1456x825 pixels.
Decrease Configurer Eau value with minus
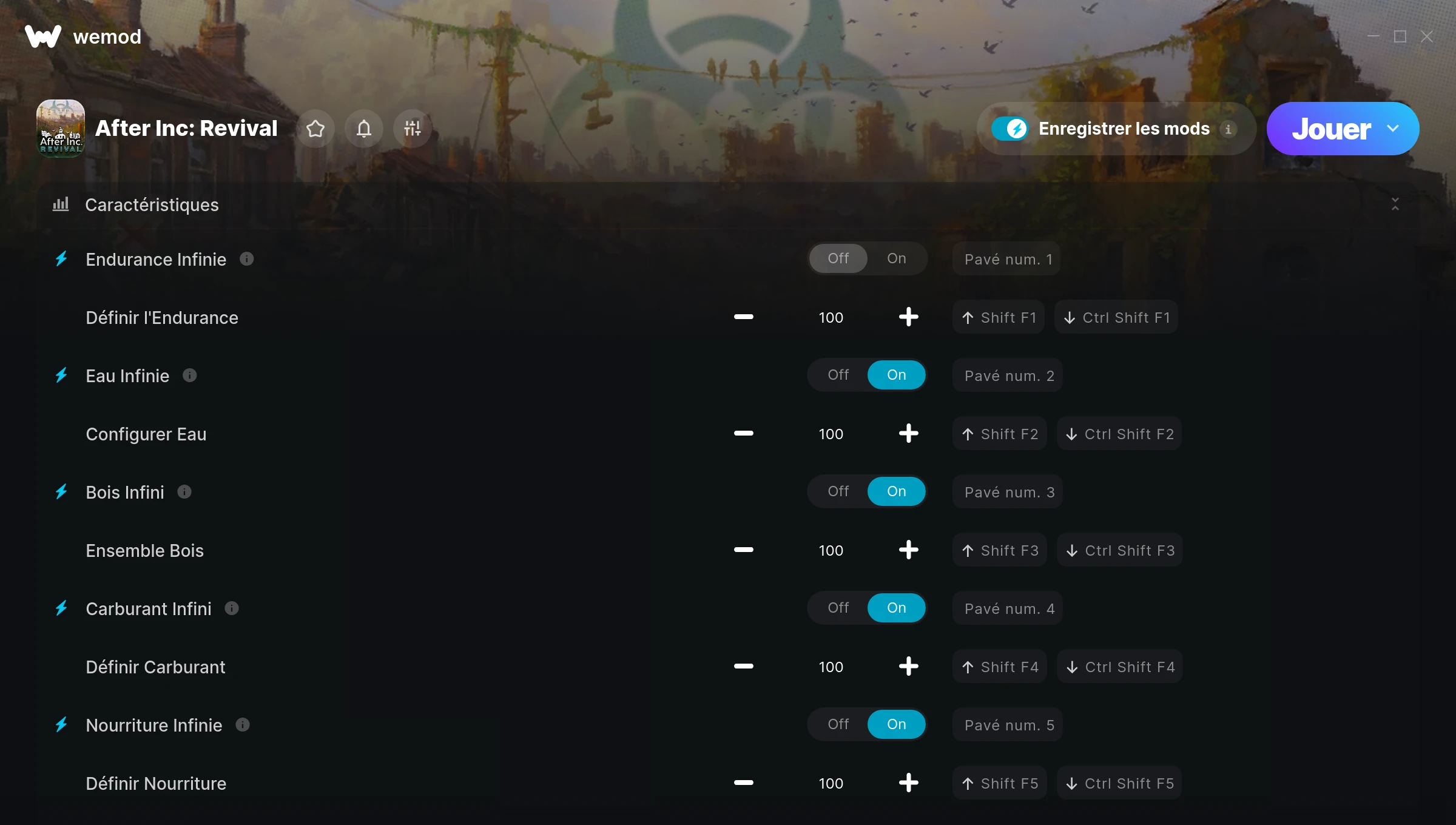pyautogui.click(x=743, y=434)
